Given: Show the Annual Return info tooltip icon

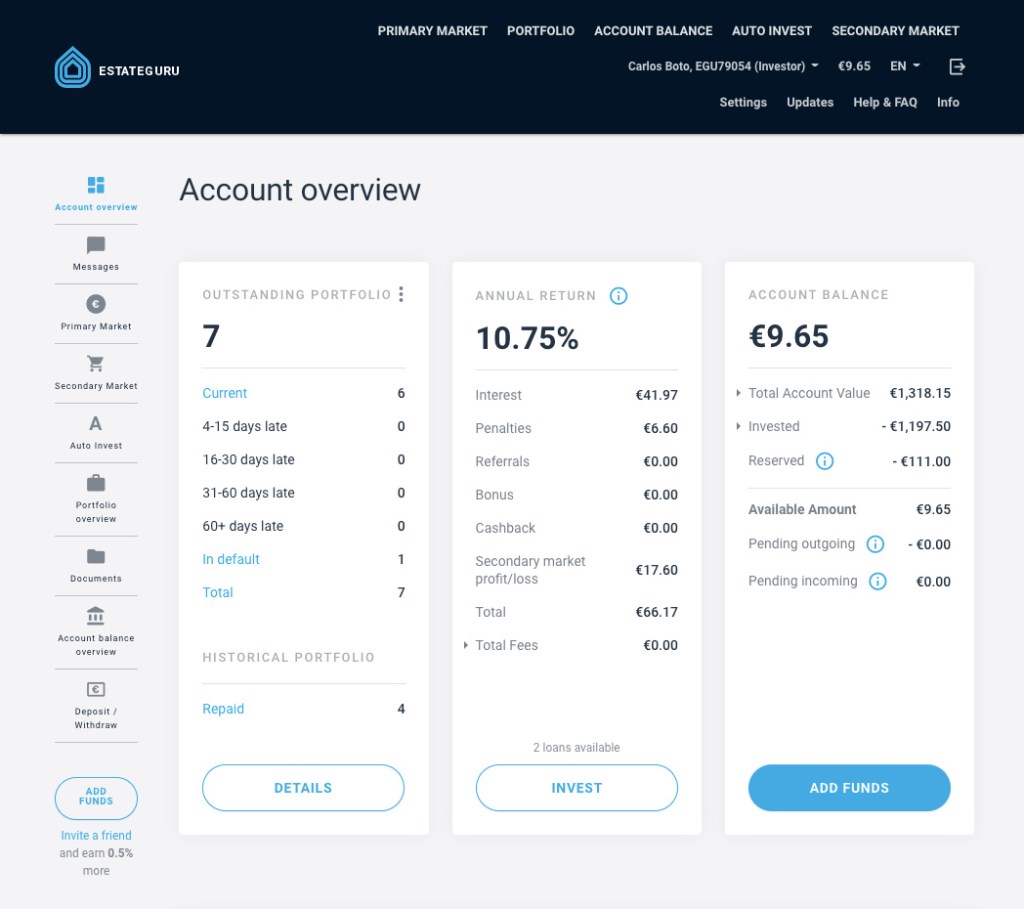Looking at the screenshot, I should point(618,296).
